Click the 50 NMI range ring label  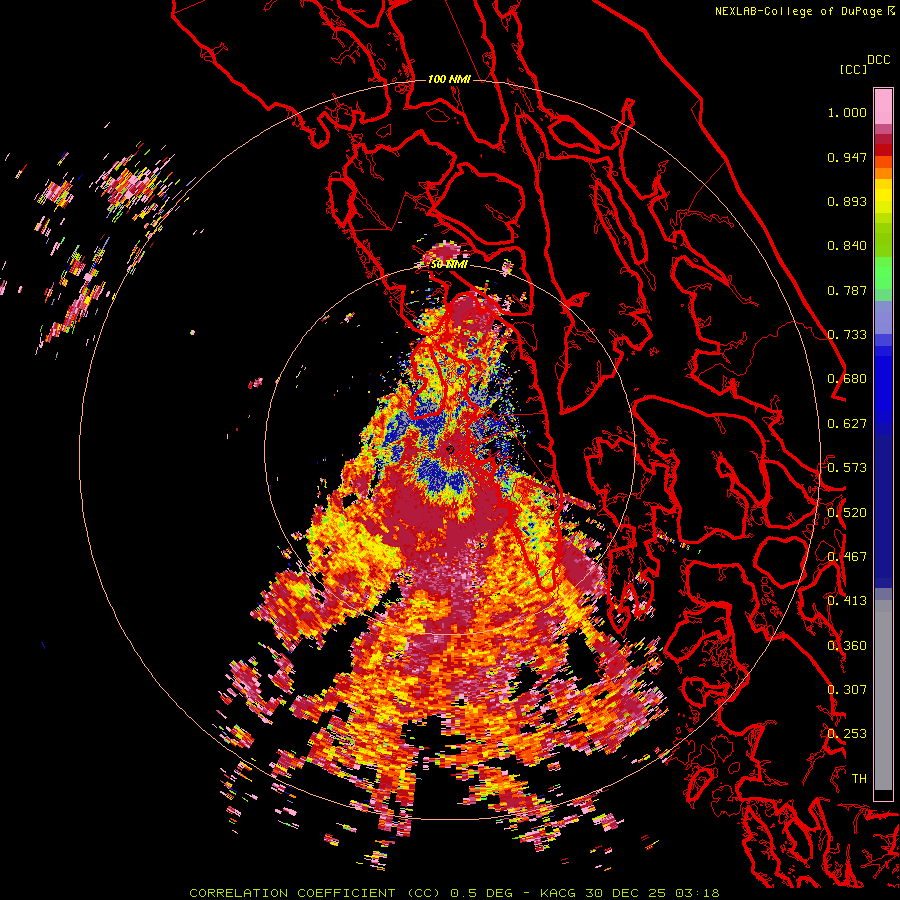coord(449,265)
